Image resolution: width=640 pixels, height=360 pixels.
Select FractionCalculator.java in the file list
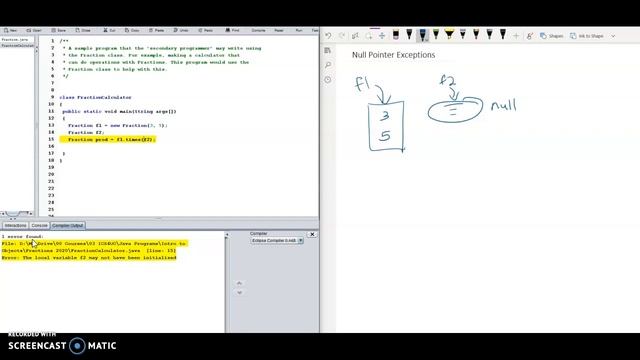tap(17, 45)
